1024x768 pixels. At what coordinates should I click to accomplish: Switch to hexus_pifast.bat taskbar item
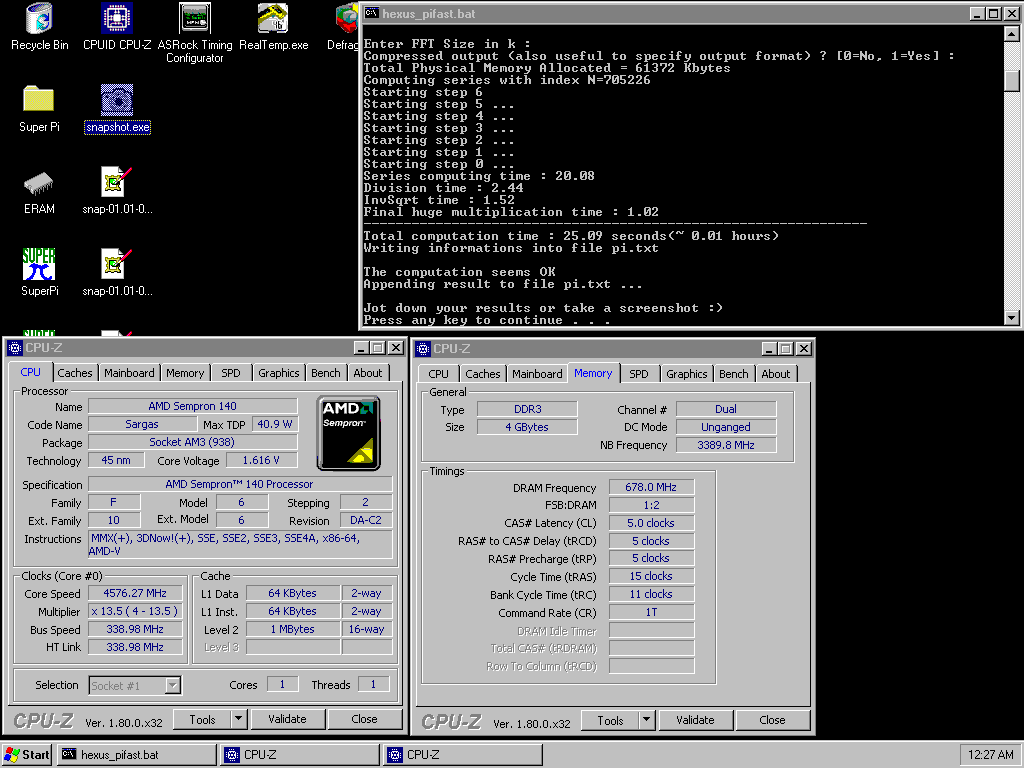click(x=136, y=754)
